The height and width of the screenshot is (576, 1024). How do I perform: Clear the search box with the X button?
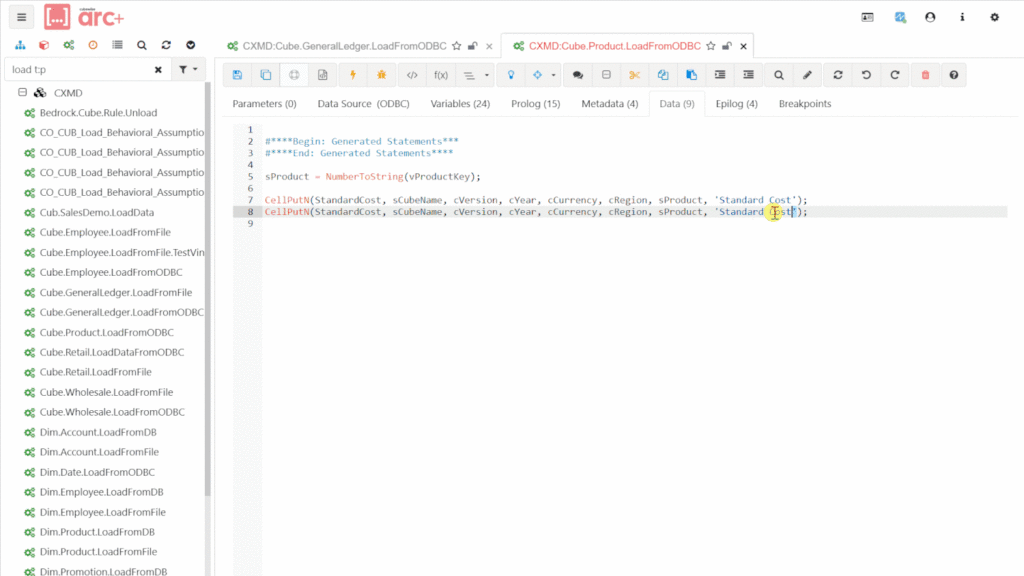click(x=158, y=70)
